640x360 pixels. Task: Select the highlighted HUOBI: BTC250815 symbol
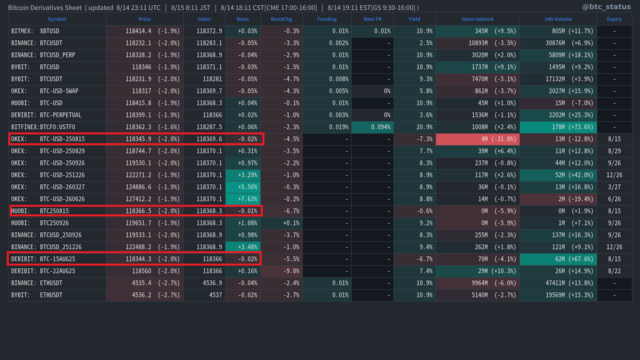40,211
